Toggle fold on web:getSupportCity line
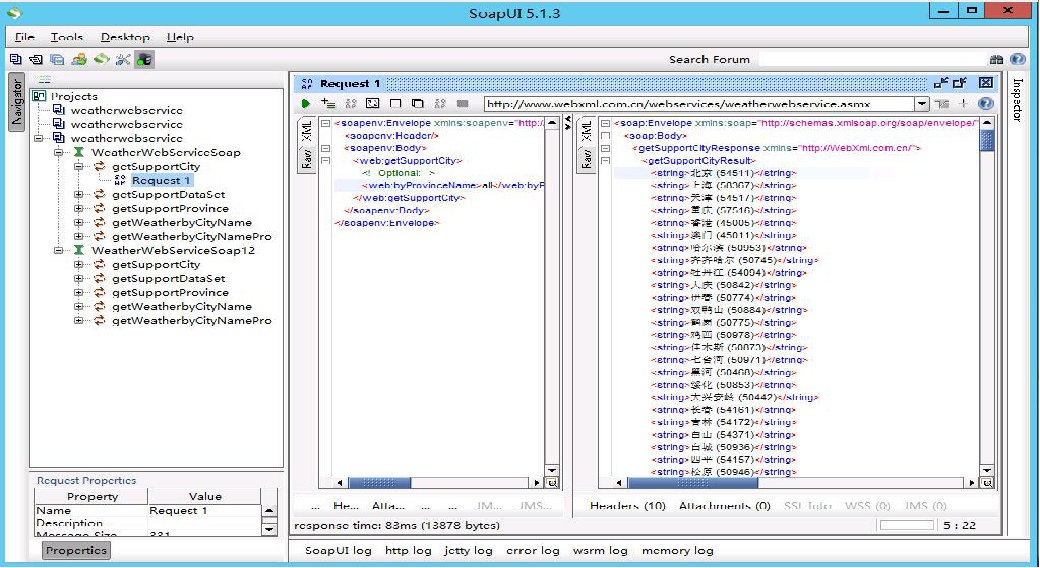This screenshot has width=1040, height=568. pyautogui.click(x=326, y=161)
